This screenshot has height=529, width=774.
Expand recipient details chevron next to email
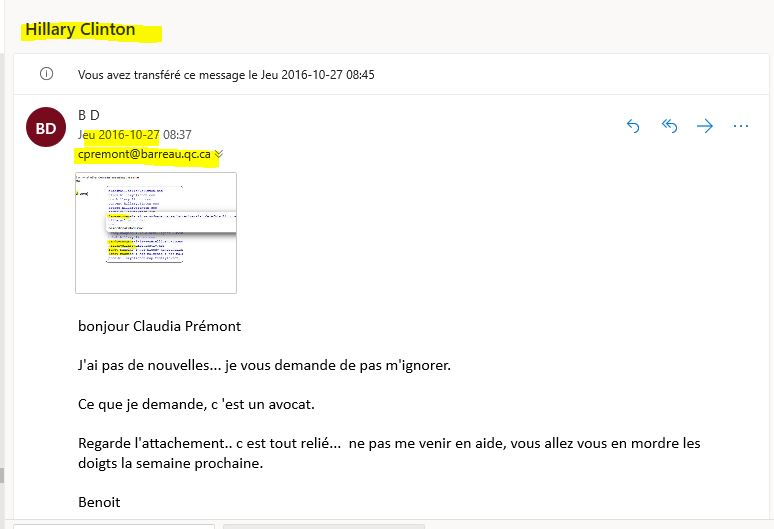pyautogui.click(x=219, y=154)
